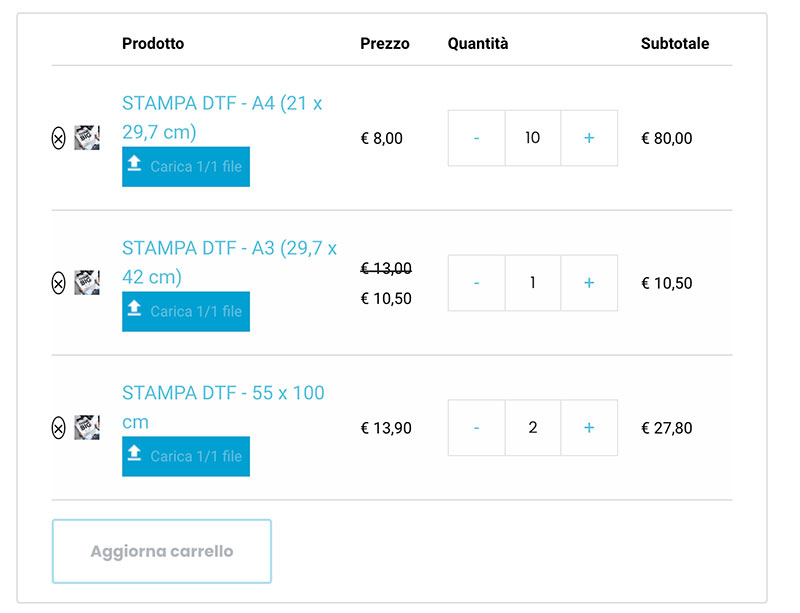Decrease quantity of STAMPA DTF 55 x 100
The width and height of the screenshot is (800, 613).
(476, 427)
